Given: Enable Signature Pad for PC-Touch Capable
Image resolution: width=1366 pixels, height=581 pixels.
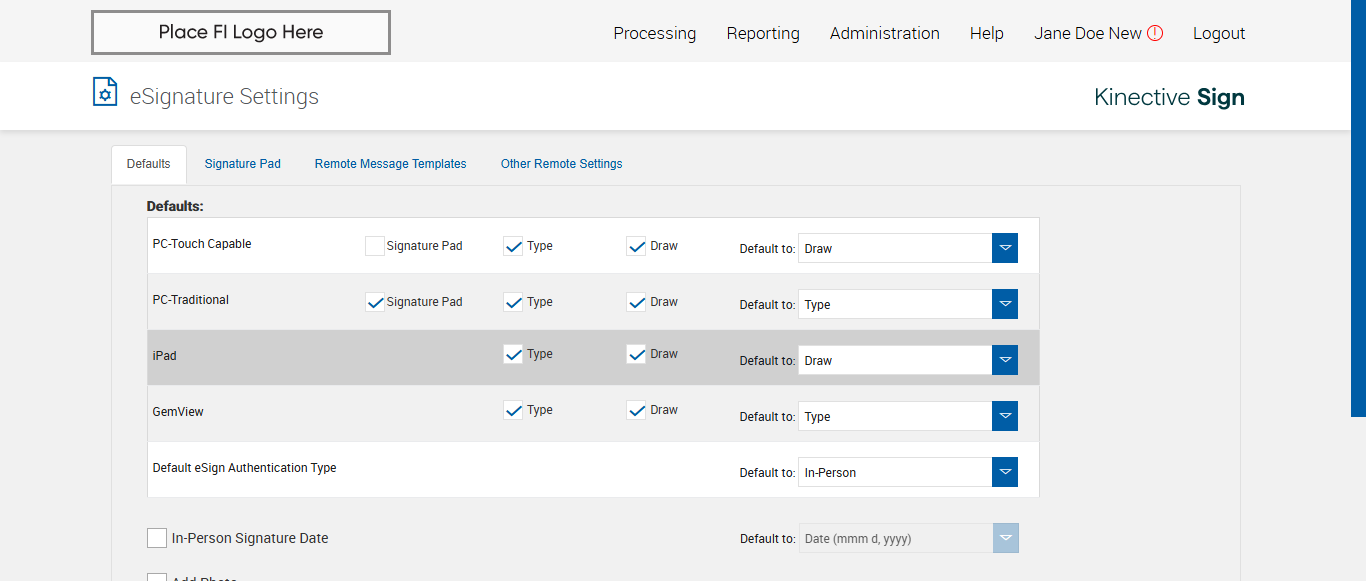Looking at the screenshot, I should pos(375,246).
